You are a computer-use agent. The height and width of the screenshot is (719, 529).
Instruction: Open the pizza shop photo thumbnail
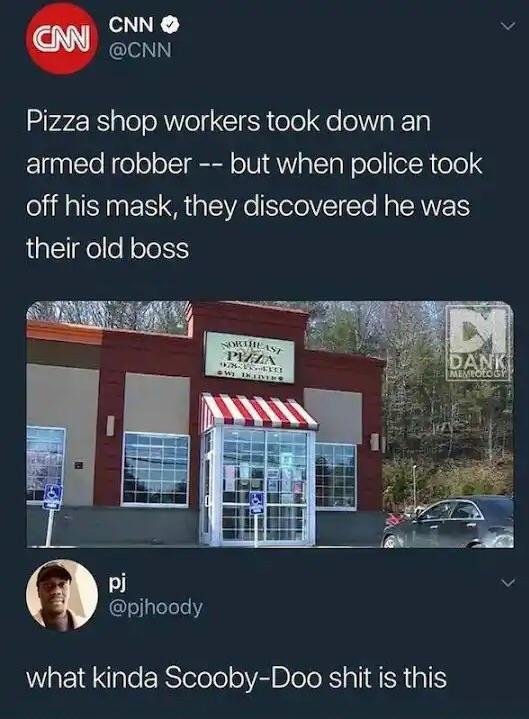coord(270,424)
